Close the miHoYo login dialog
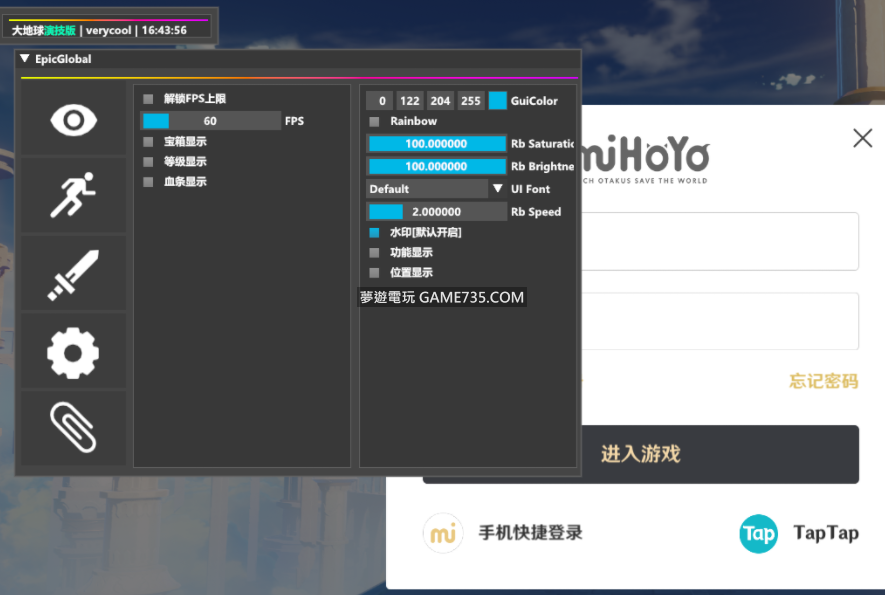This screenshot has width=885, height=595. click(862, 138)
